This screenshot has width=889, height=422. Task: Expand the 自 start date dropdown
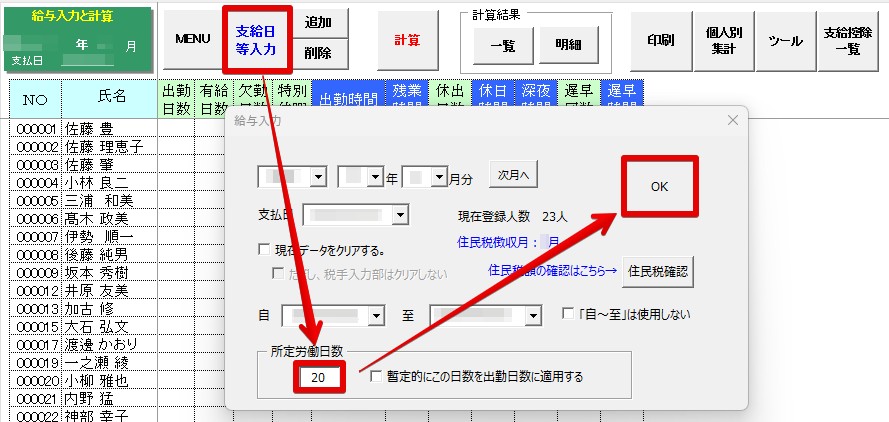(376, 316)
